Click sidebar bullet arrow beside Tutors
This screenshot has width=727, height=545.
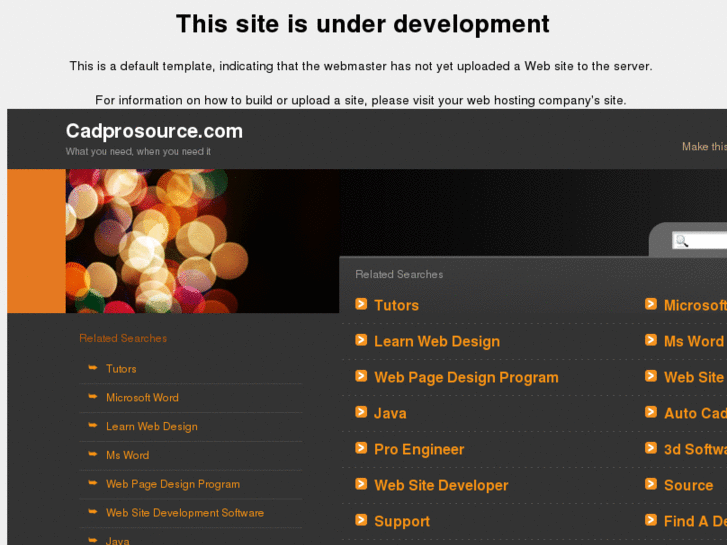[x=93, y=368]
